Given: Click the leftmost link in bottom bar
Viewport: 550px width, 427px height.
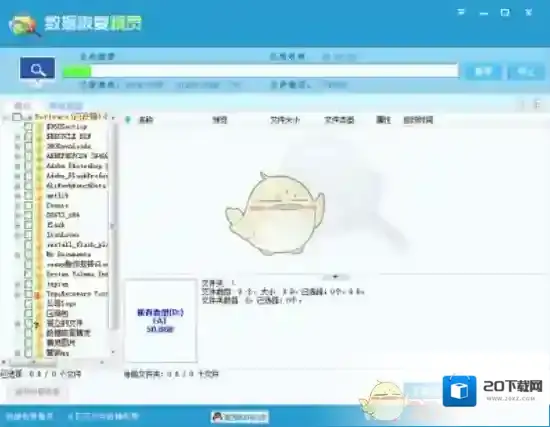Looking at the screenshot, I should 29,416.
